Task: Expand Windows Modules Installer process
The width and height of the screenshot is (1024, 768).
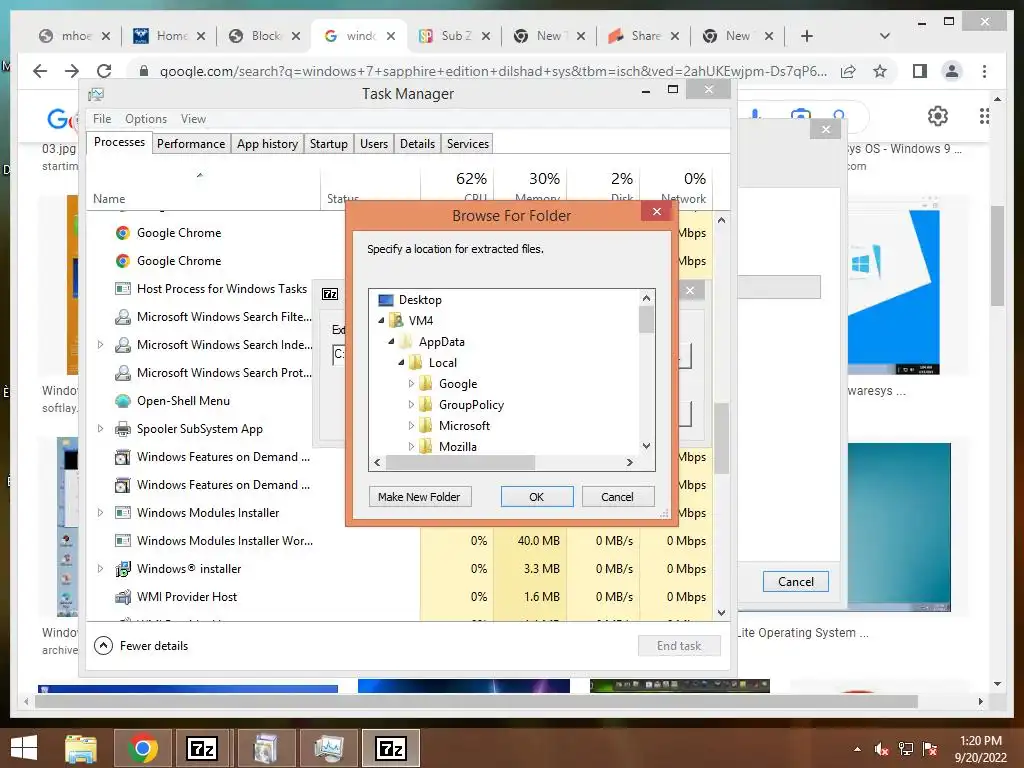Action: (101, 512)
